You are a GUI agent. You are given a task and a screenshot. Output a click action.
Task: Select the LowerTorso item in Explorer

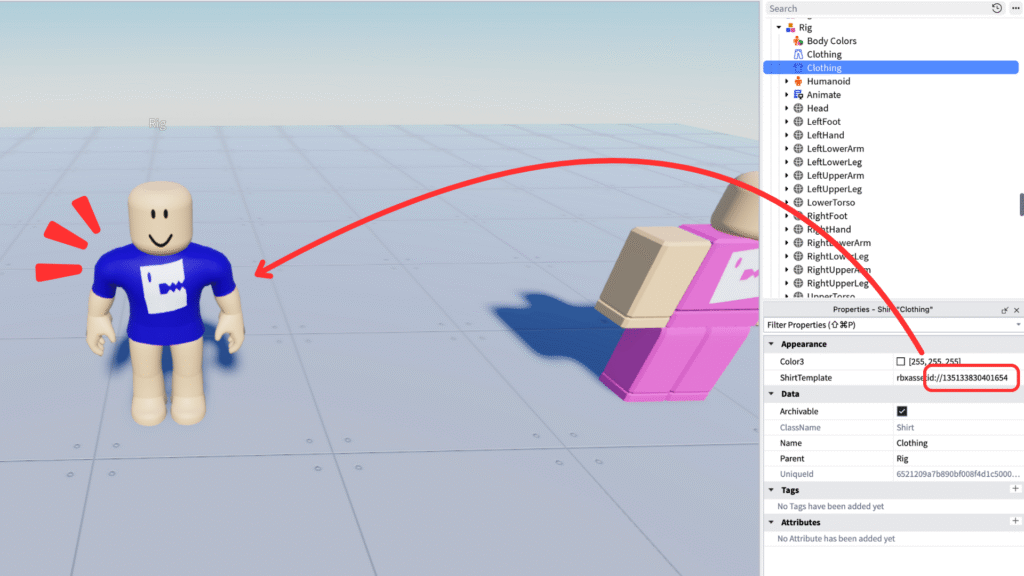tap(830, 202)
